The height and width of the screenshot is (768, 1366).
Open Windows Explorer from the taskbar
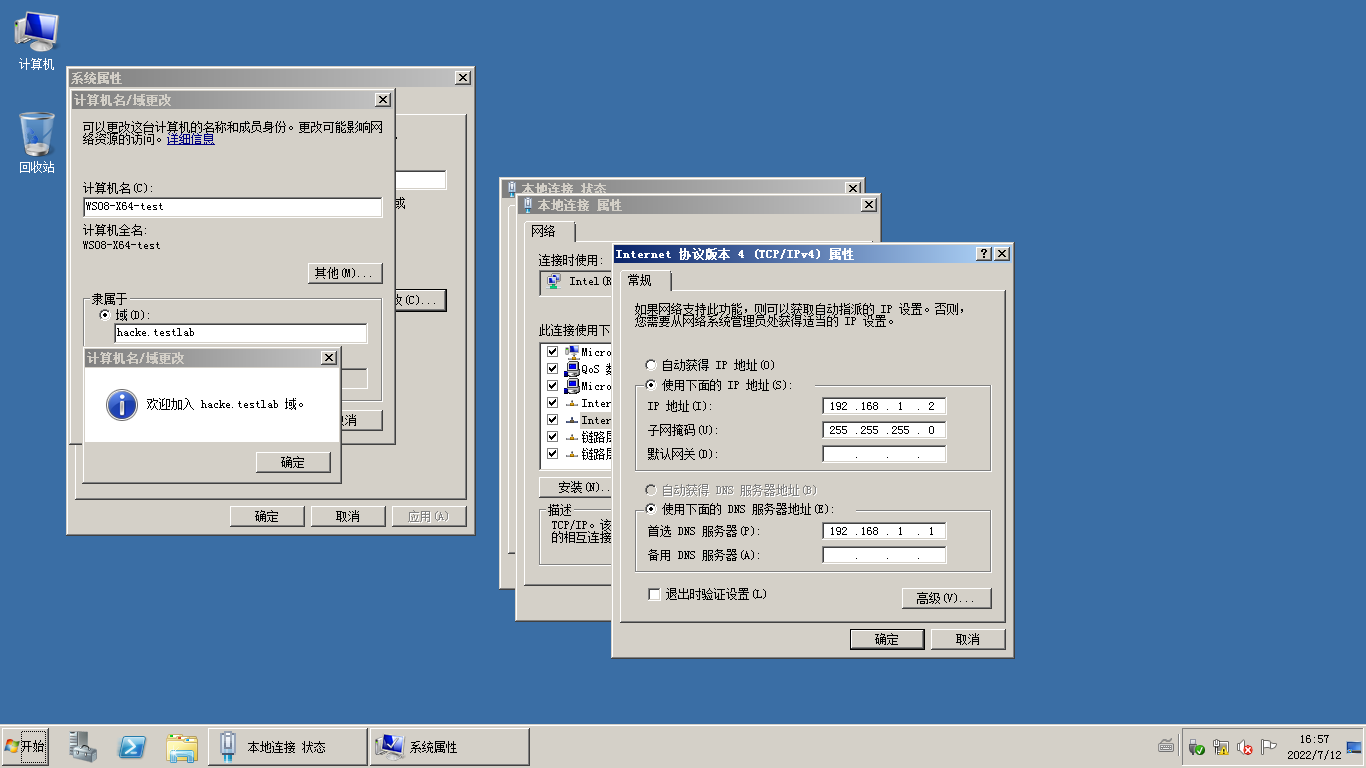pyautogui.click(x=181, y=745)
